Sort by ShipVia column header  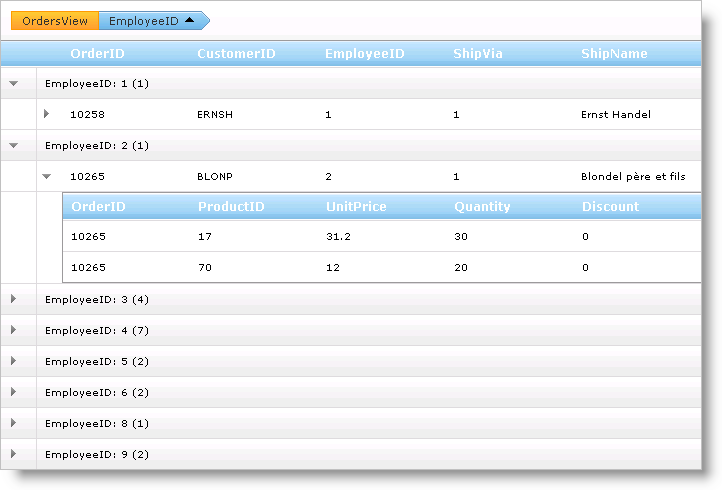point(478,54)
